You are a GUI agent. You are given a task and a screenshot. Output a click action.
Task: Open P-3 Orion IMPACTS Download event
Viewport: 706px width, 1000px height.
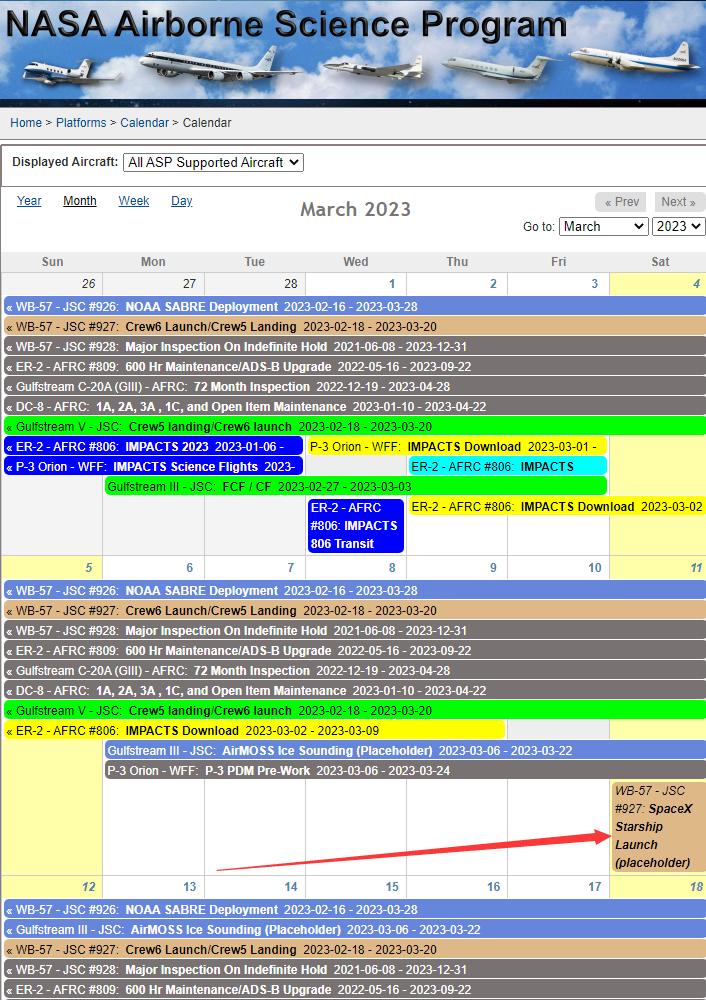click(x=457, y=446)
